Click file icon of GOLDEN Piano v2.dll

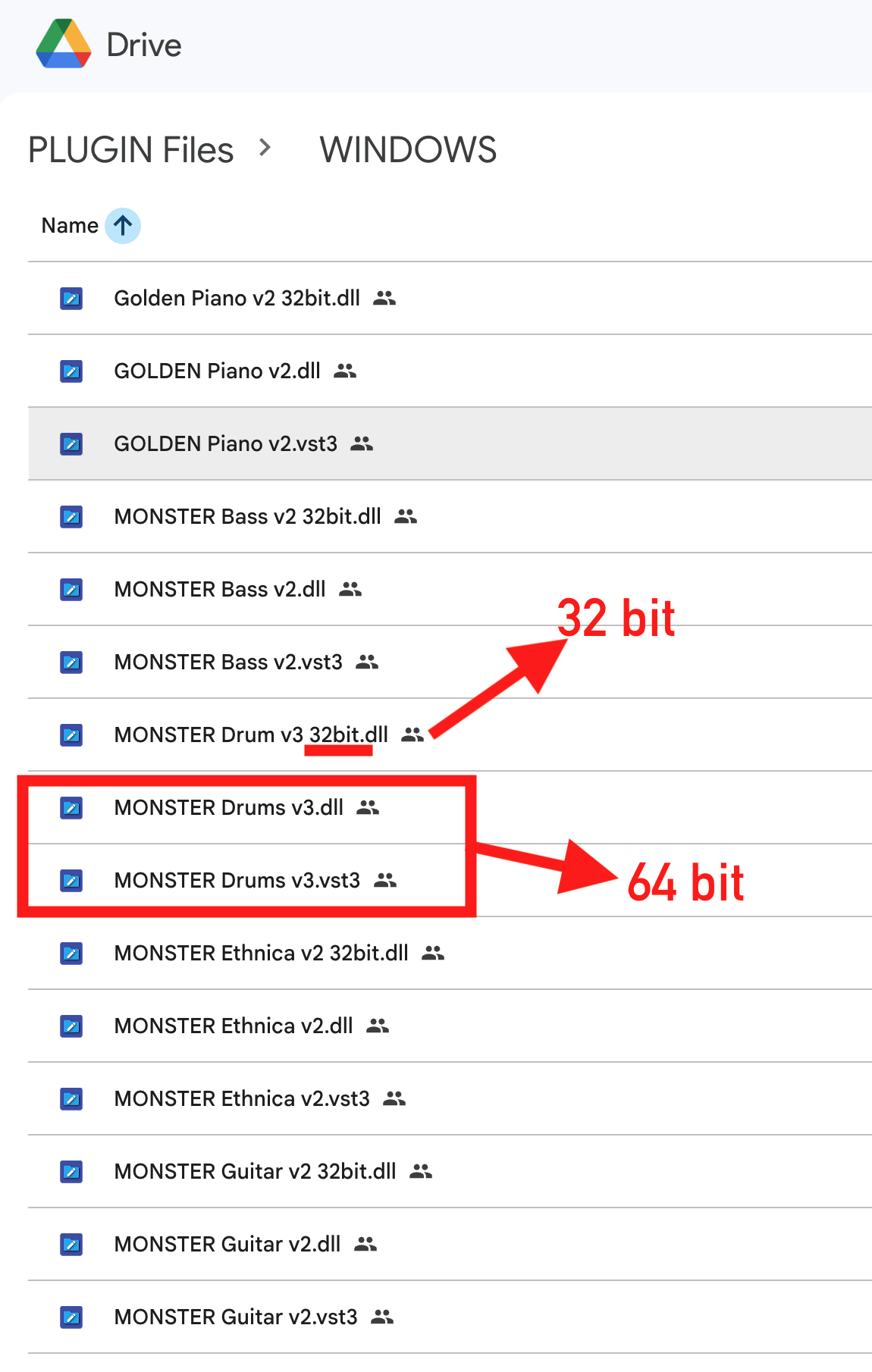click(71, 371)
